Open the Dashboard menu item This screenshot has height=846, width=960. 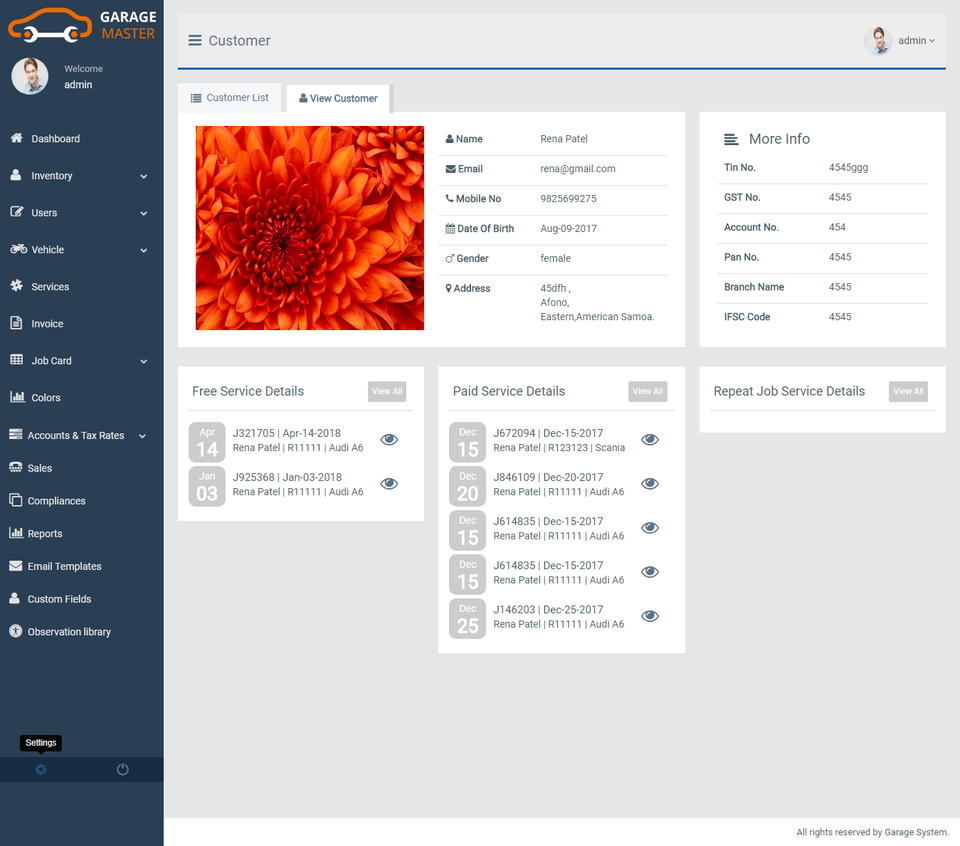pos(56,139)
